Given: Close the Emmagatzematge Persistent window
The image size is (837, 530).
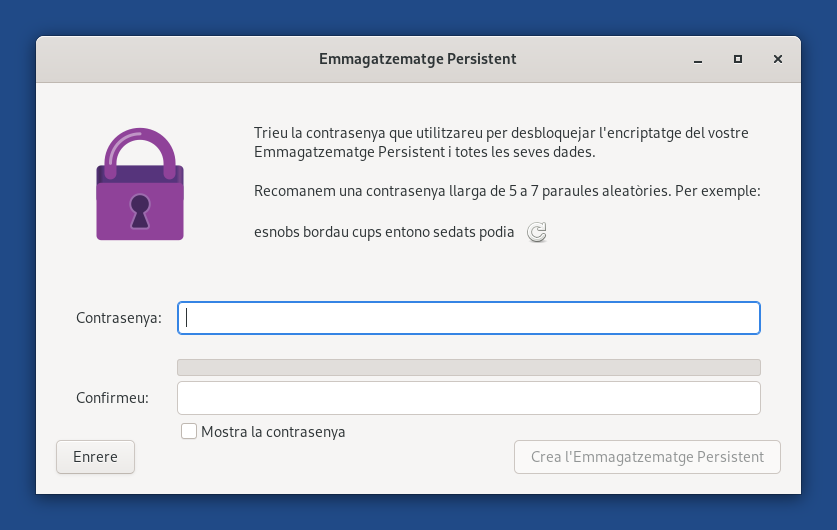Looking at the screenshot, I should tap(778, 59).
